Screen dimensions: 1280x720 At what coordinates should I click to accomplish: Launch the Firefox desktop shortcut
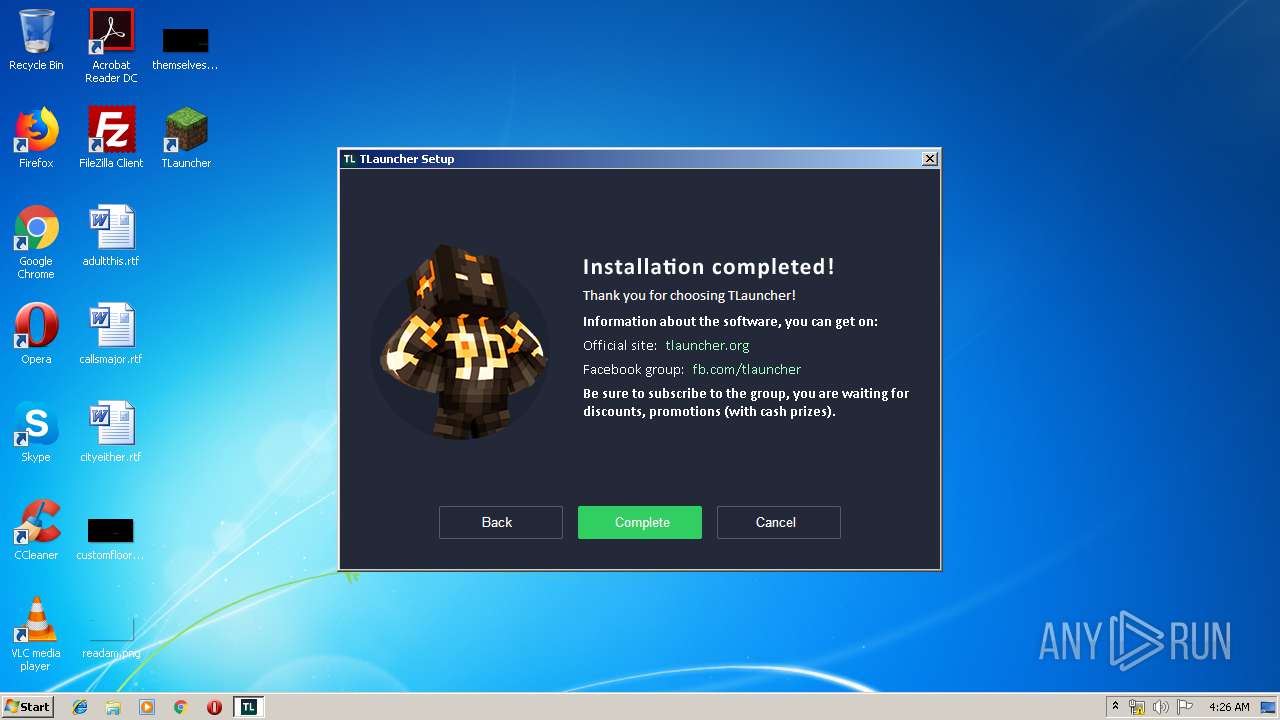36,137
